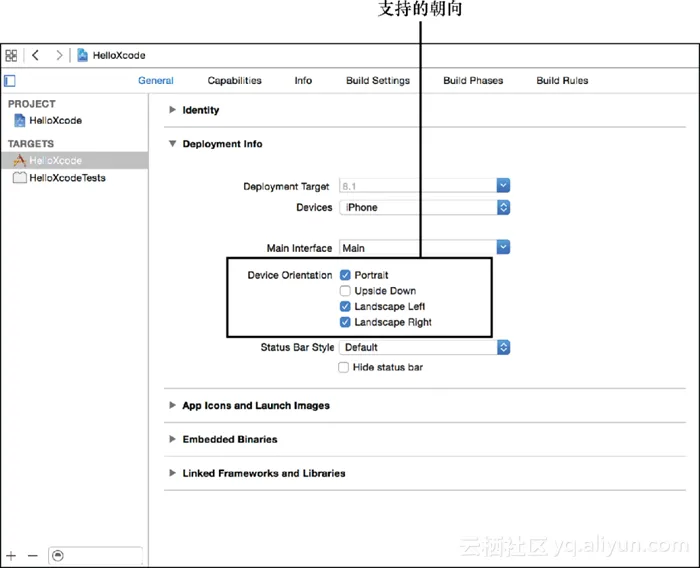Open the Info tab
The height and width of the screenshot is (568, 700).
(303, 80)
